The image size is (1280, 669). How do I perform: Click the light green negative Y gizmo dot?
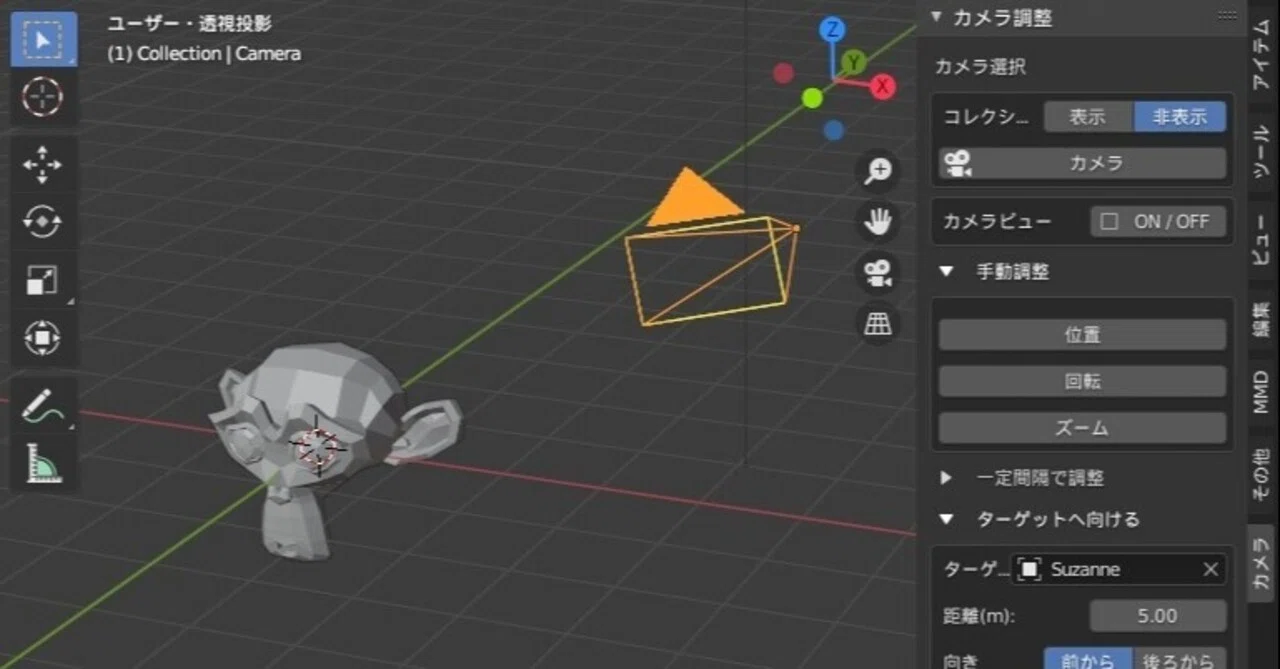click(x=812, y=98)
